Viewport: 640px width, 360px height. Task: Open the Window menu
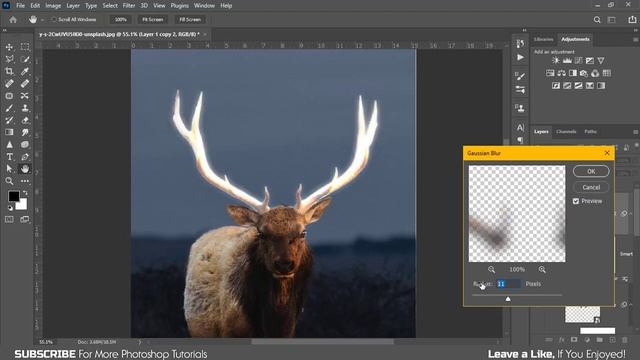pos(204,6)
